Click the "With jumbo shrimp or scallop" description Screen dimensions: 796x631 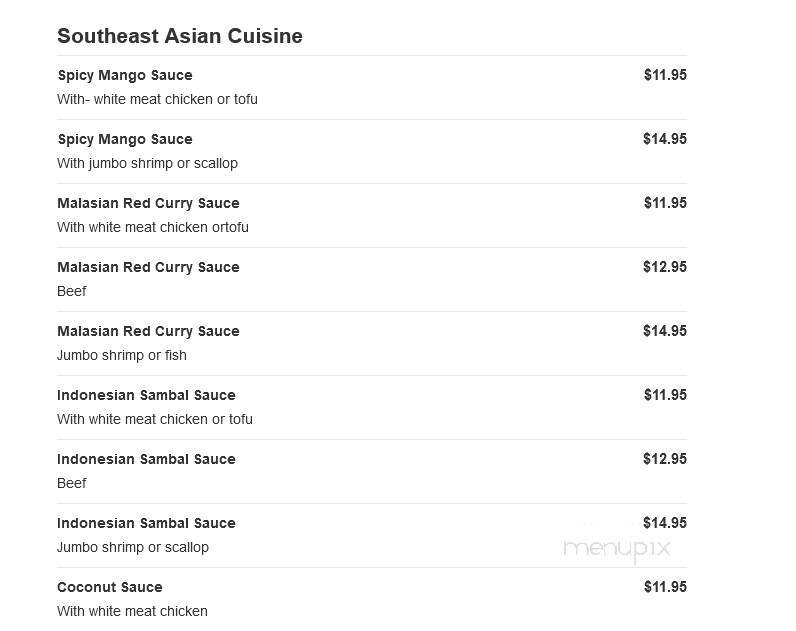point(147,163)
